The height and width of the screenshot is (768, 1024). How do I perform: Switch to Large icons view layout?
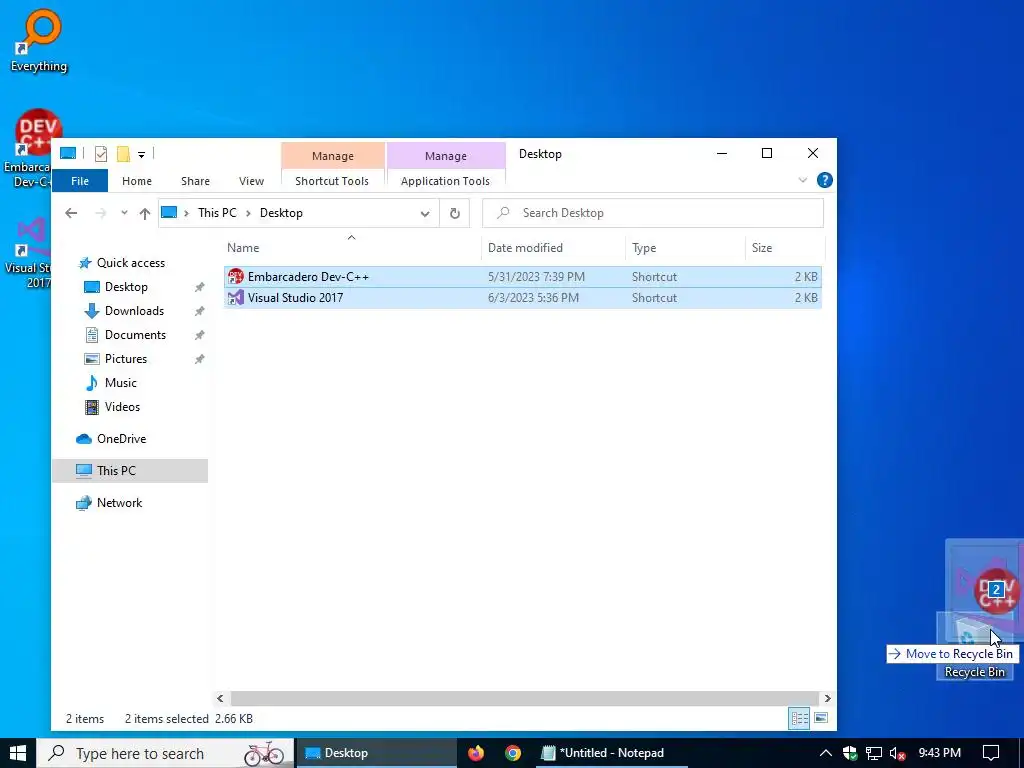821,718
